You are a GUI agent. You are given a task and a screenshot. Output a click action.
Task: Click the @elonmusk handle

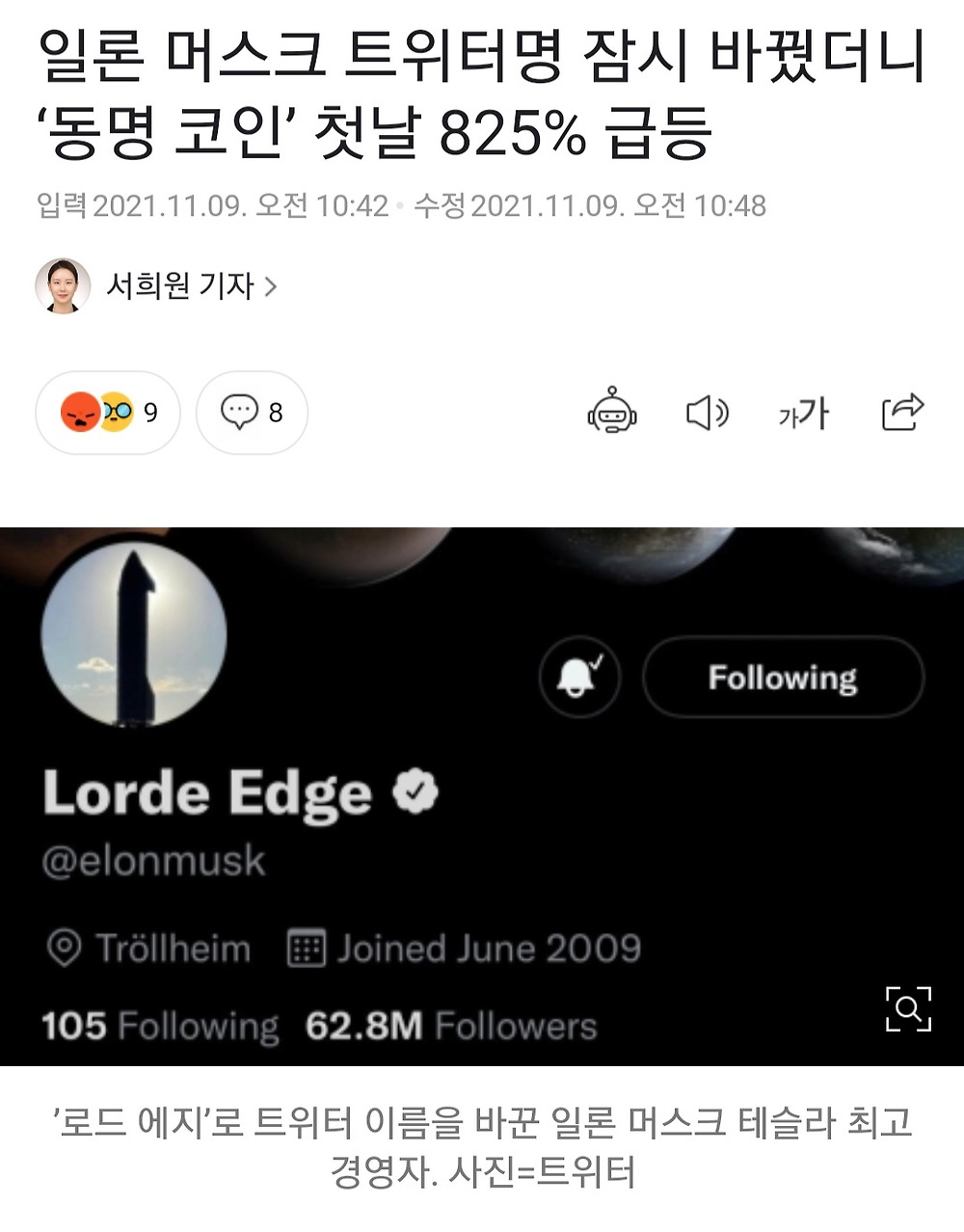tap(153, 861)
